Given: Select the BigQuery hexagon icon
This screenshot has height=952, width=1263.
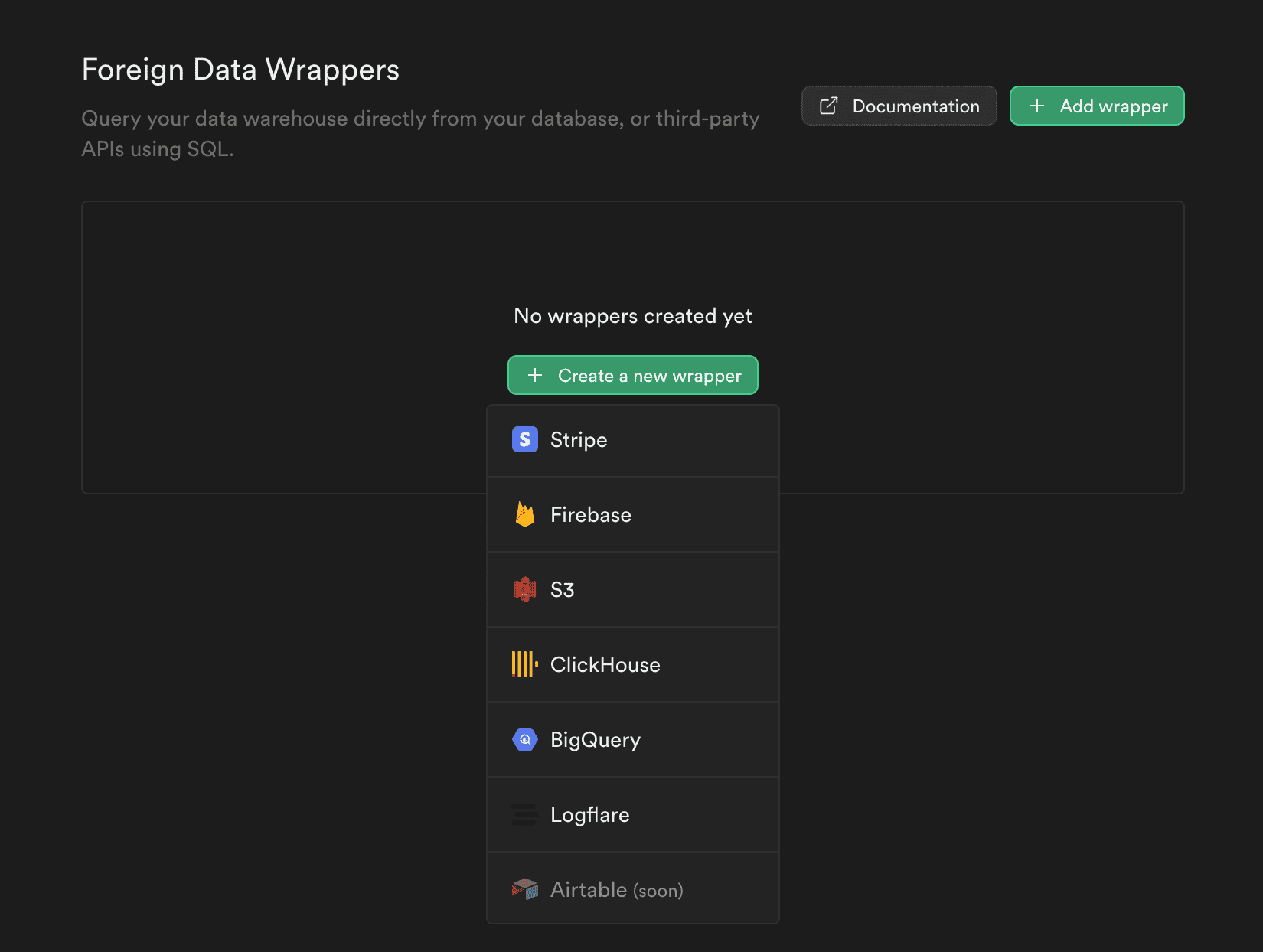Looking at the screenshot, I should (524, 739).
